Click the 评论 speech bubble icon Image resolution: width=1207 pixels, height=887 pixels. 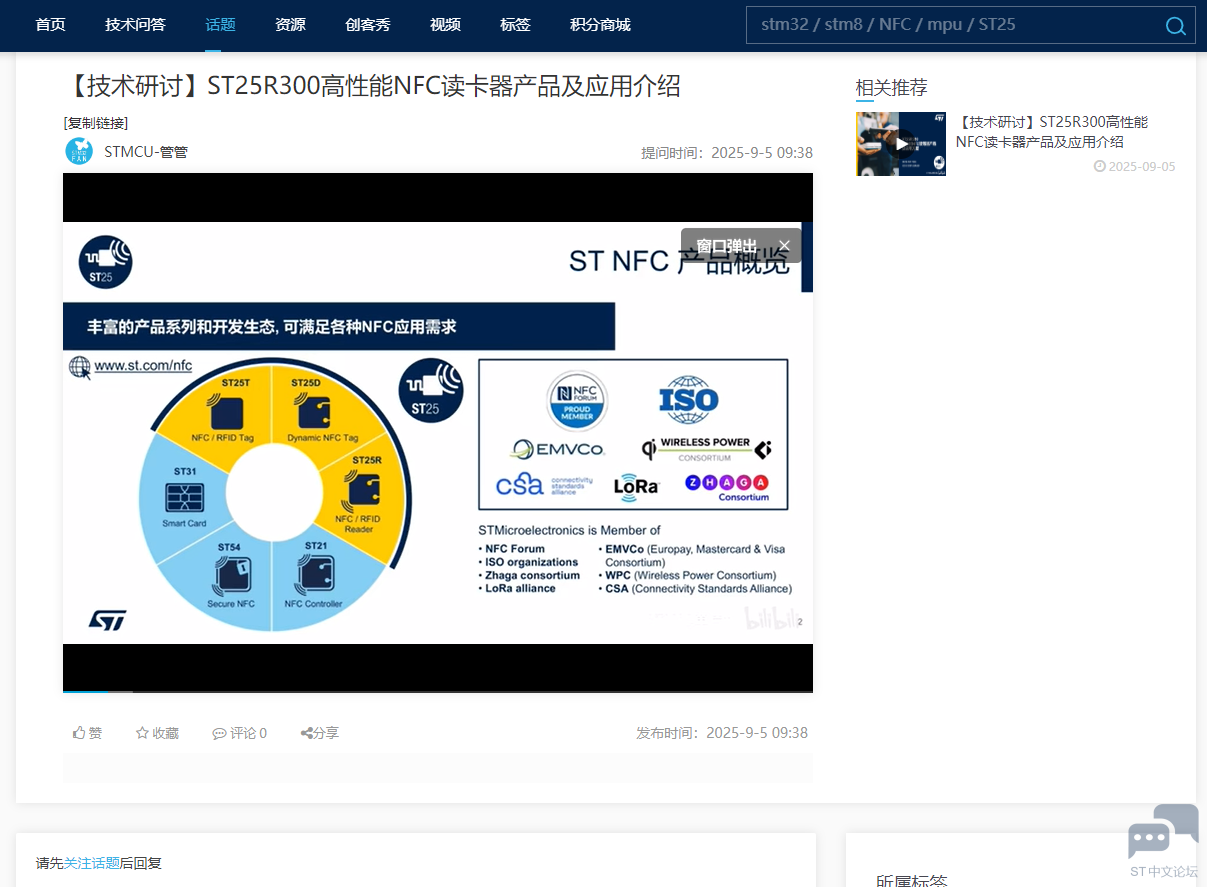tap(219, 734)
